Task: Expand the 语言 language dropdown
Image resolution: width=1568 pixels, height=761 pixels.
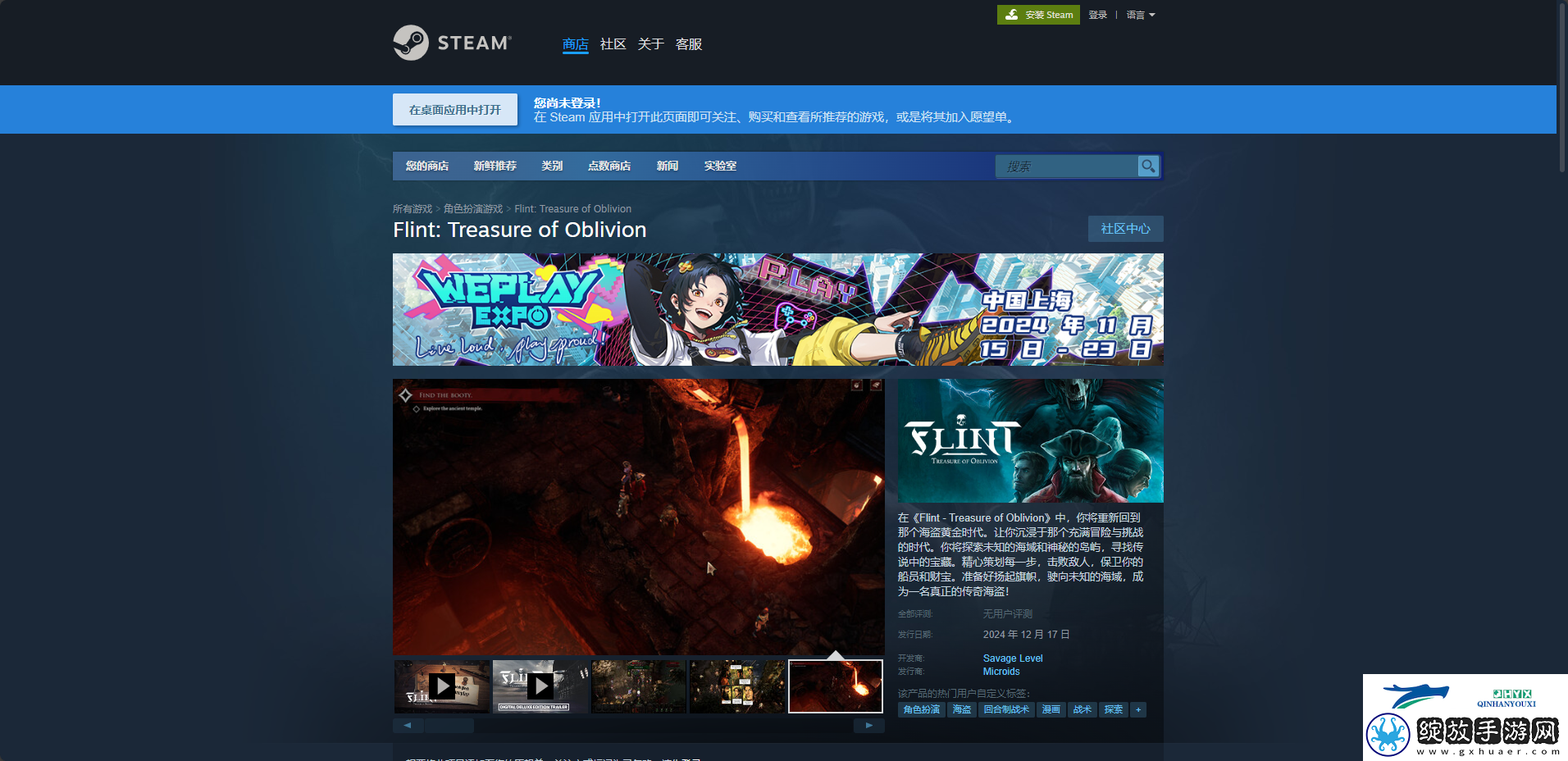Action: pyautogui.click(x=1141, y=15)
